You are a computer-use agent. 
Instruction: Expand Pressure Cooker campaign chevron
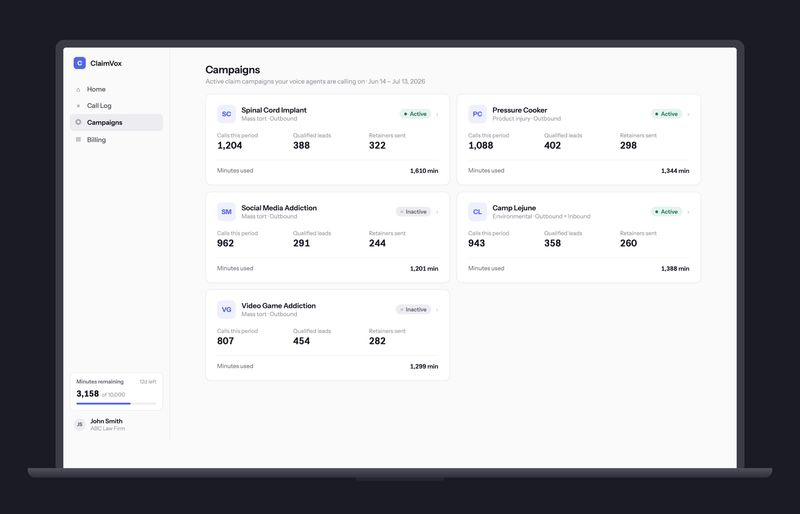pos(688,114)
